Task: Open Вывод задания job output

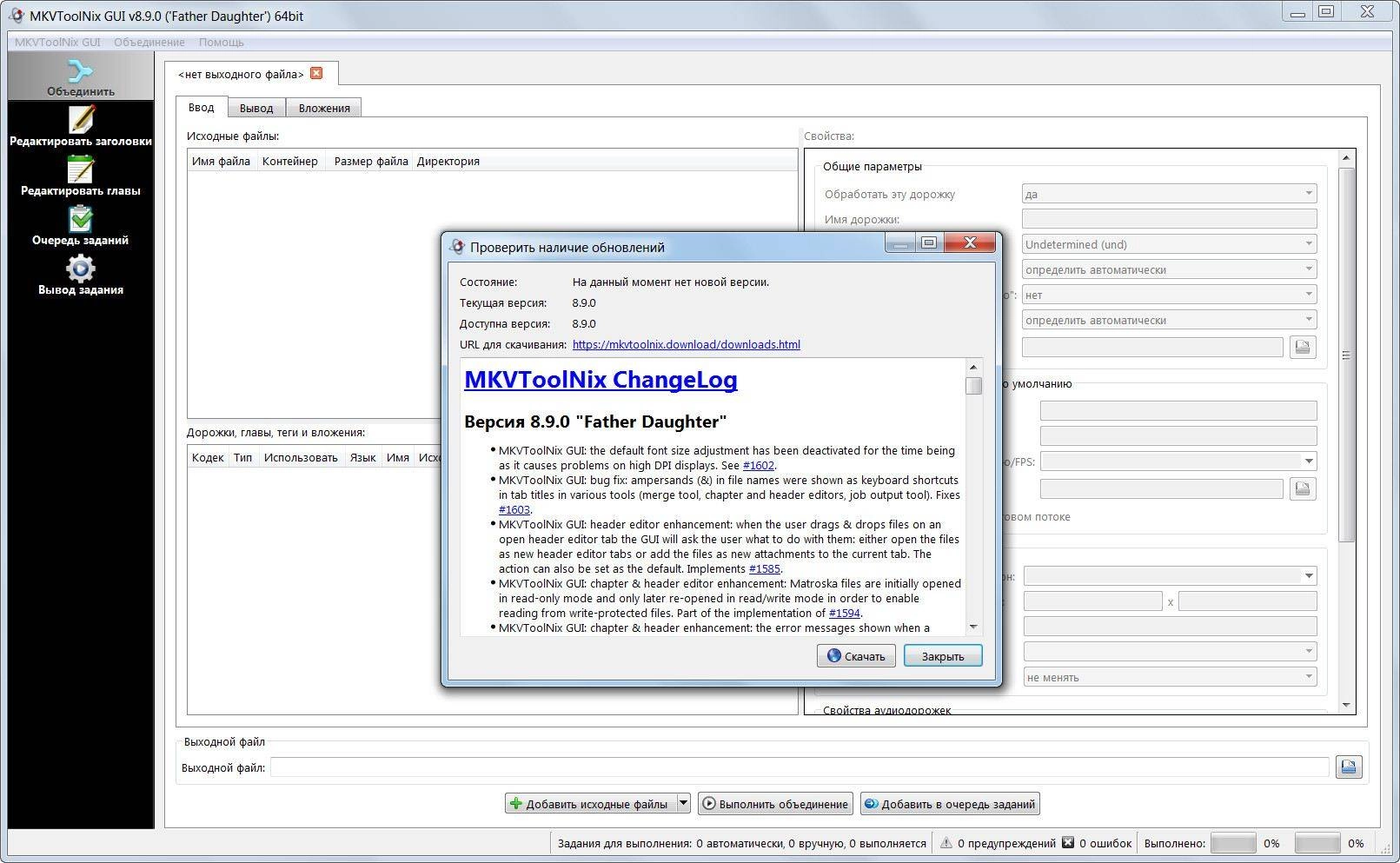Action: pos(81,275)
